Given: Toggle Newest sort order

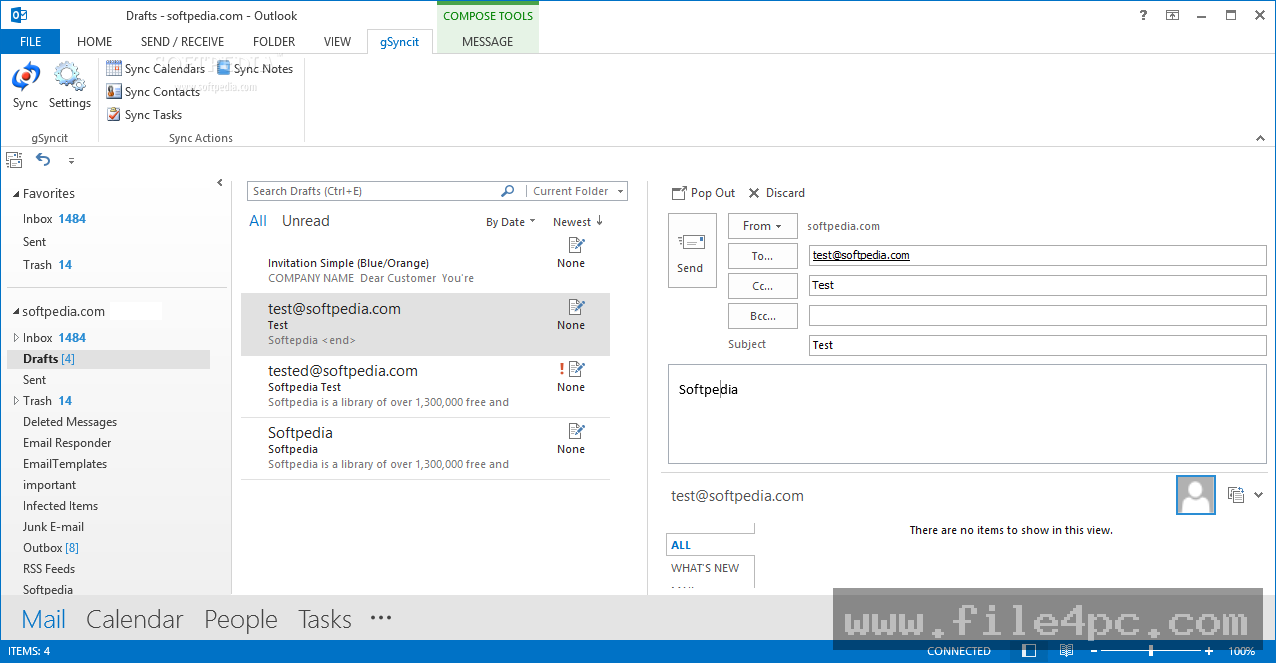Looking at the screenshot, I should pyautogui.click(x=578, y=222).
